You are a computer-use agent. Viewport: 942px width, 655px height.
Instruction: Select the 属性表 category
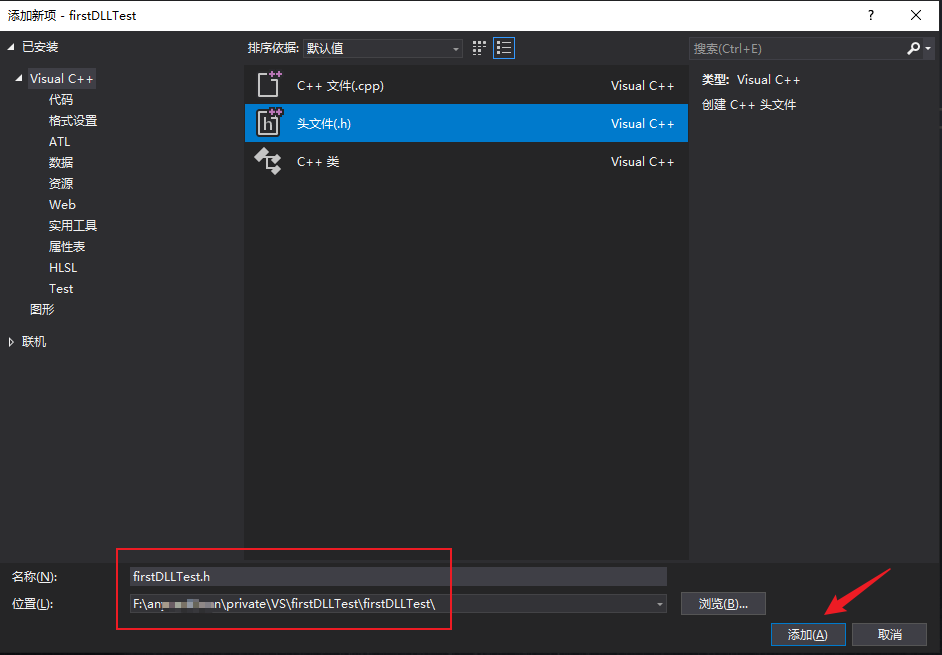coord(67,246)
